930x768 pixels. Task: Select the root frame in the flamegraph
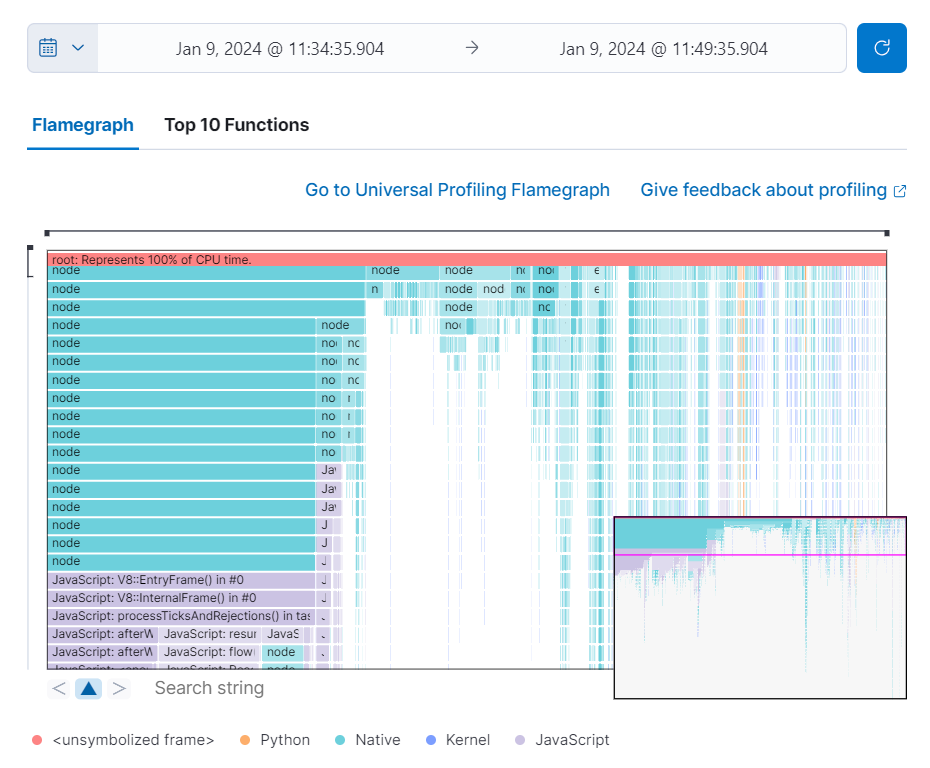(300, 259)
